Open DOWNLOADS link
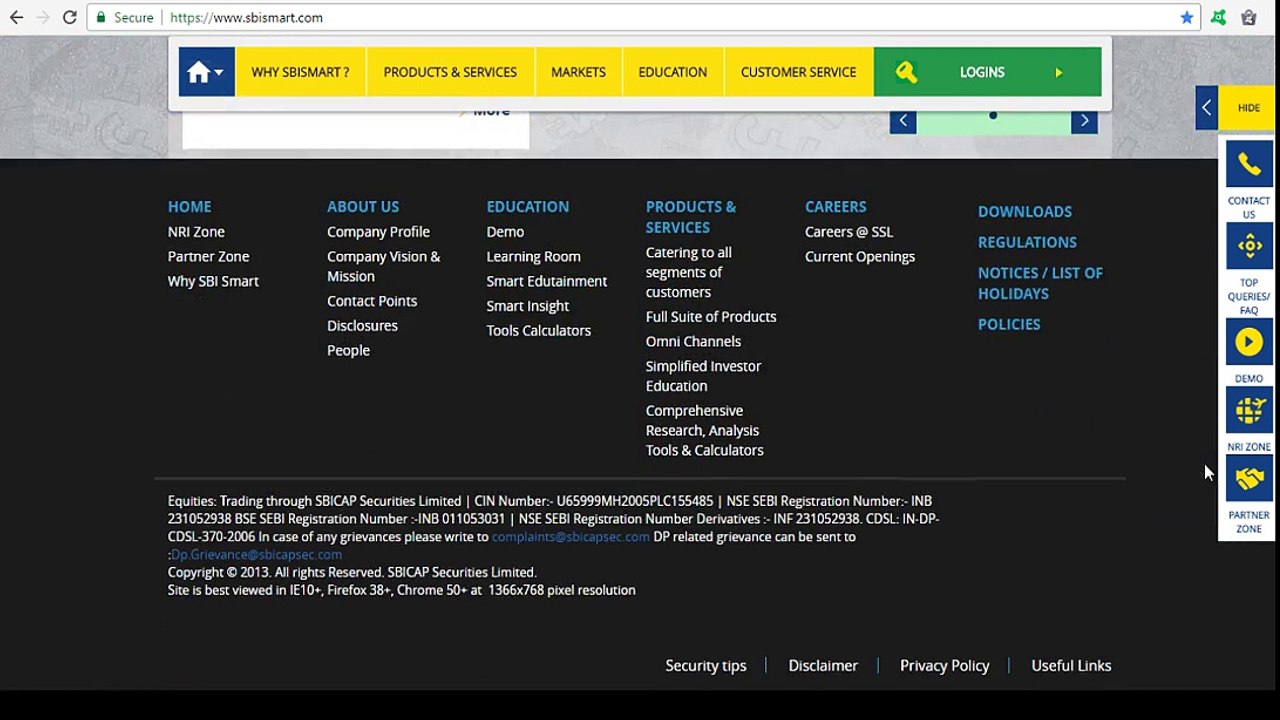This screenshot has height=720, width=1280. tap(1025, 212)
